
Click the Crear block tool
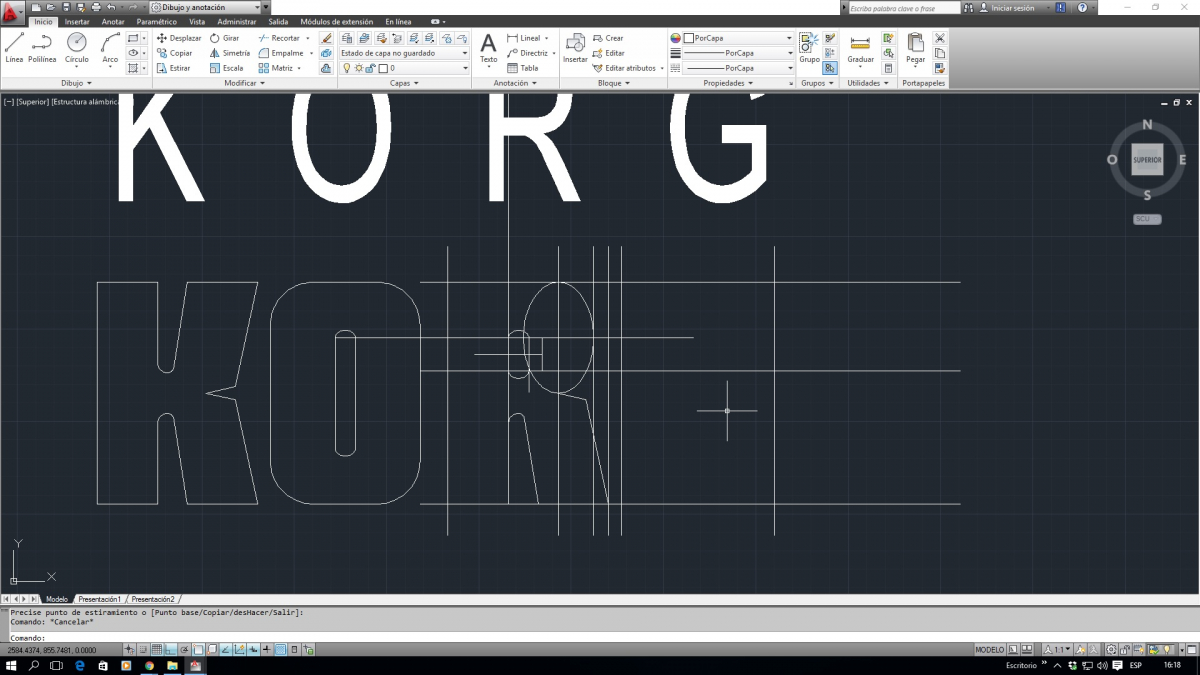tap(608, 38)
